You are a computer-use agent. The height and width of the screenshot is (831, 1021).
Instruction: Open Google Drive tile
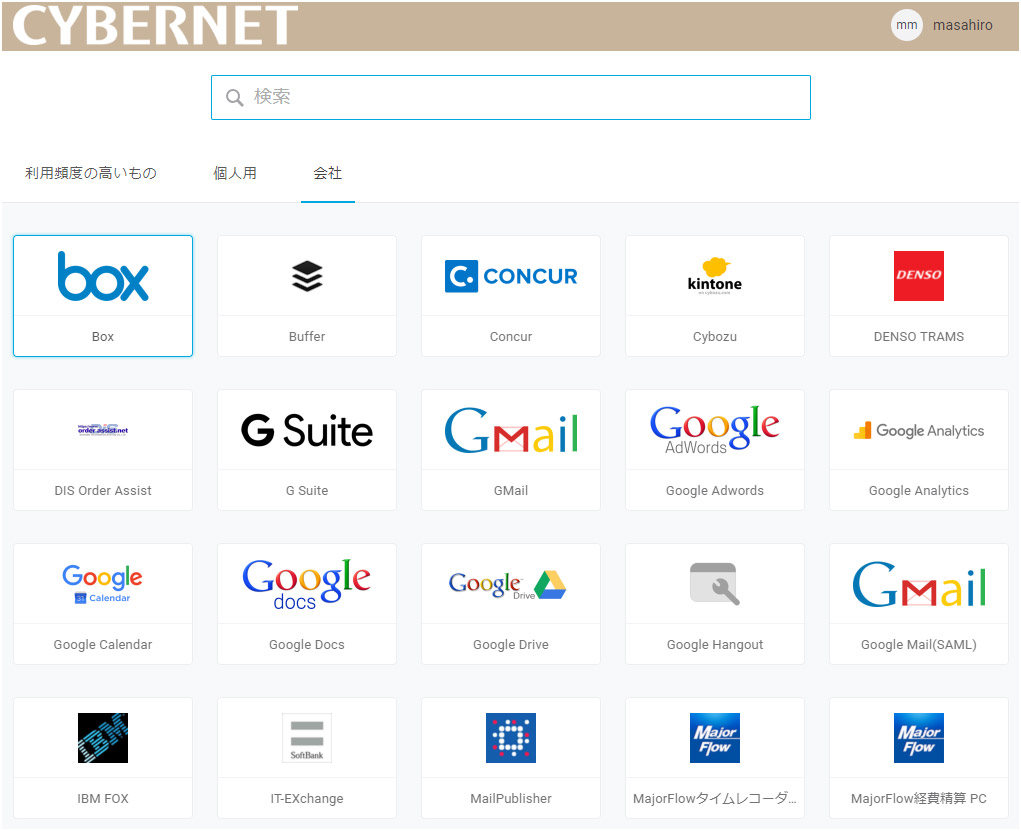[x=511, y=603]
